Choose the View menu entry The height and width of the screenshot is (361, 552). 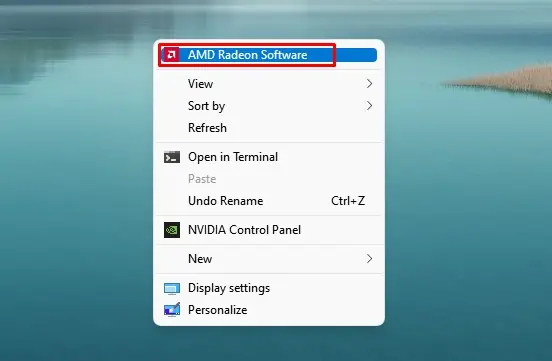(269, 84)
